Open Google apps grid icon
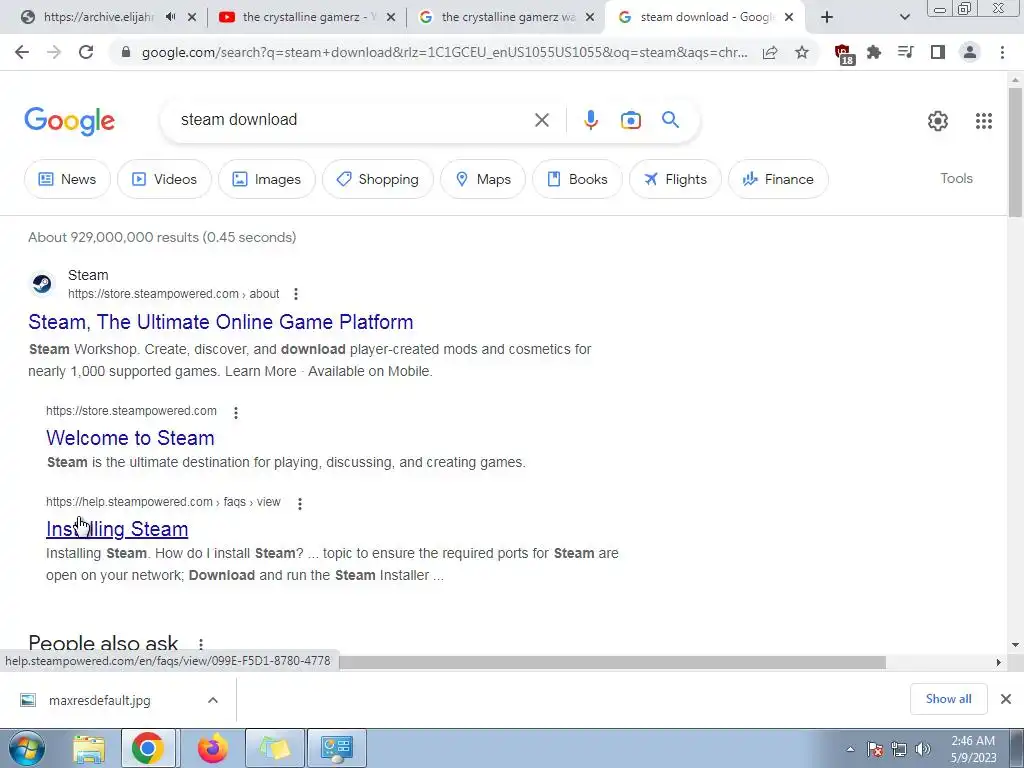Screen dimensions: 1024x768 tap(984, 121)
